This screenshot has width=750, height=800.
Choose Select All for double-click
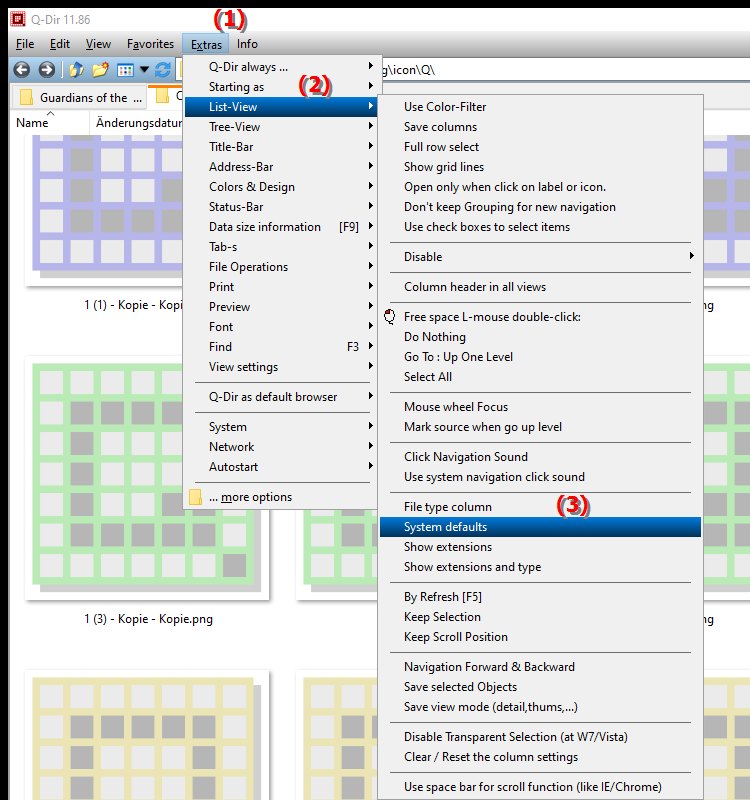click(540, 377)
